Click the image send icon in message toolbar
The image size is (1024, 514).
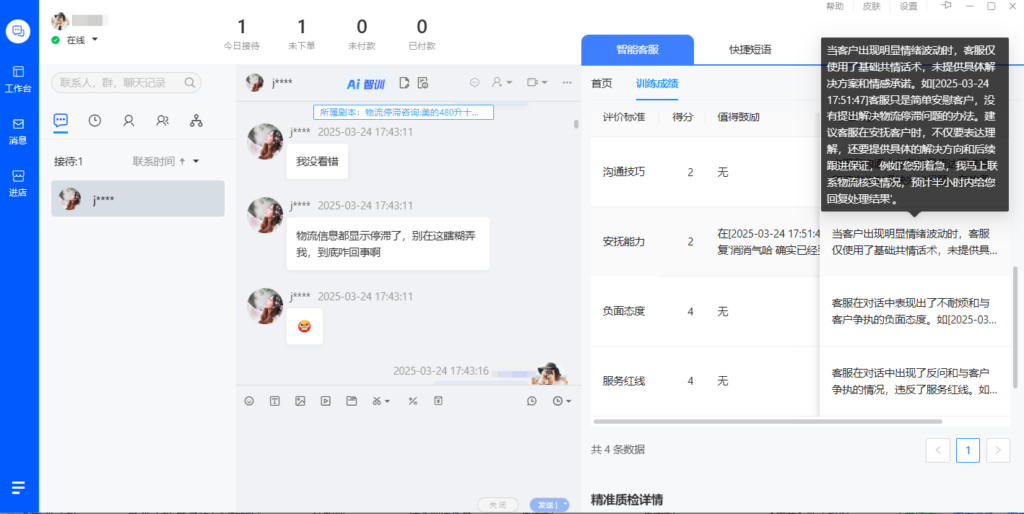click(300, 401)
